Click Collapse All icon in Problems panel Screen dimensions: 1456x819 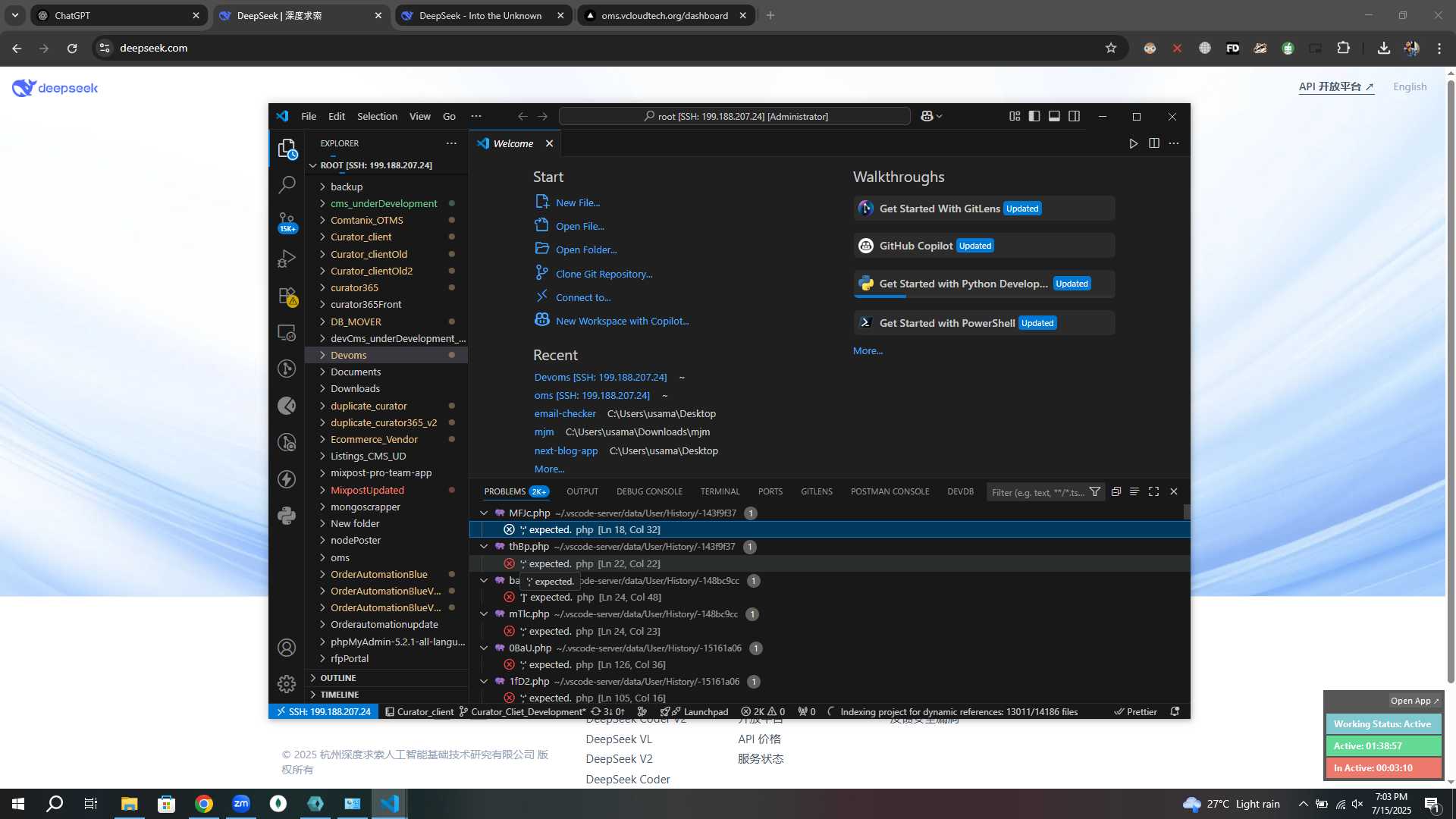click(x=1116, y=491)
